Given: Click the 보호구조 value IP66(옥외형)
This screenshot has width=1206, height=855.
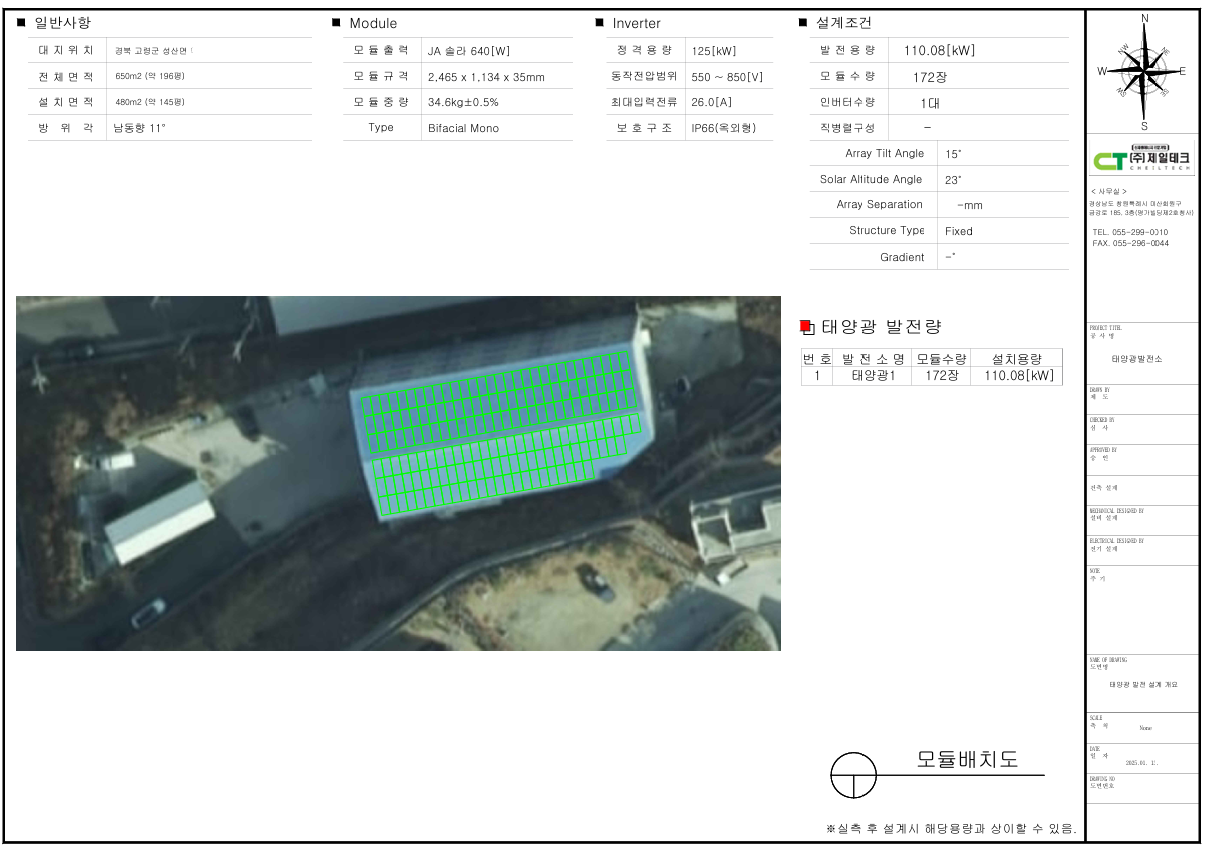Looking at the screenshot, I should 724,128.
